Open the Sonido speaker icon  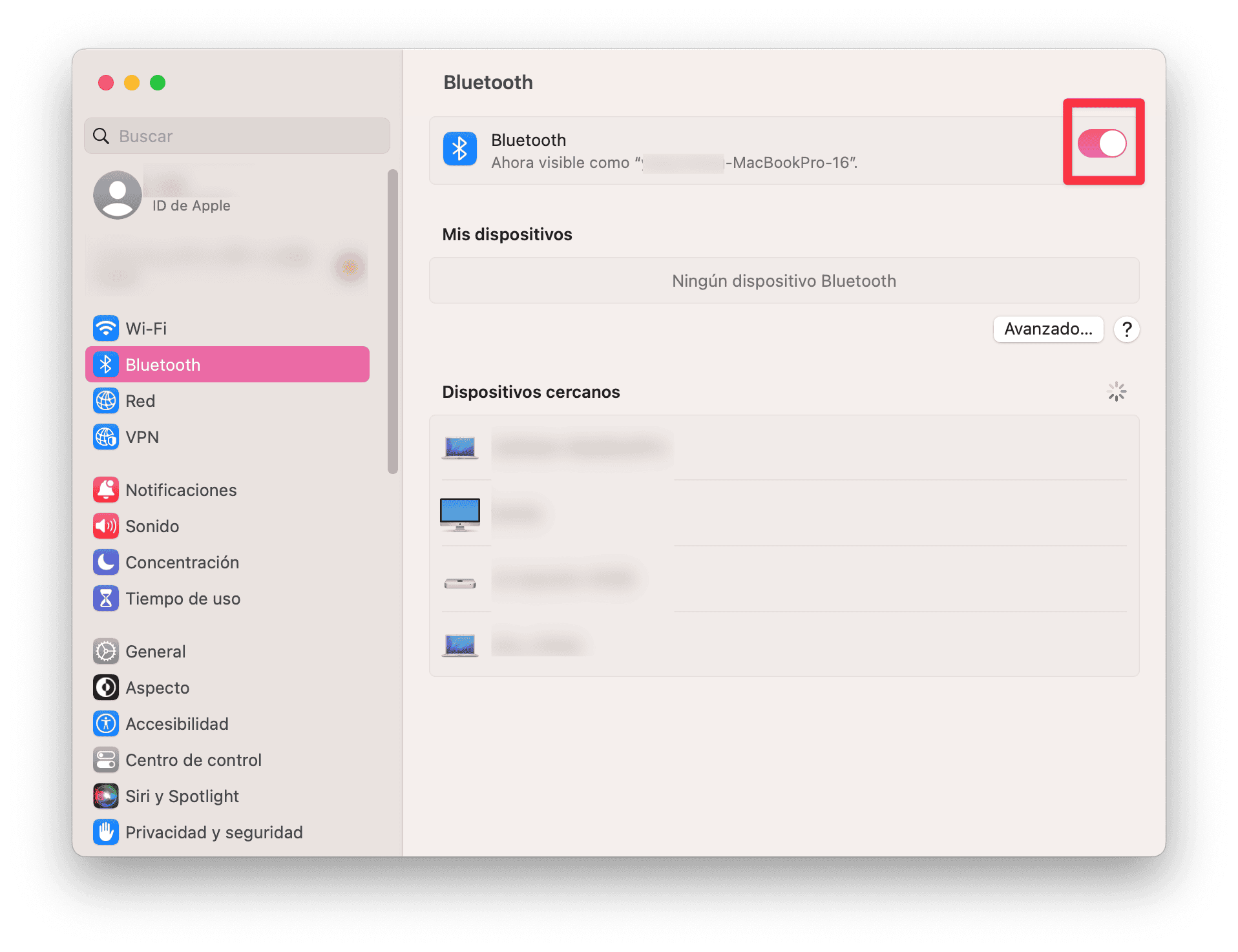106,526
